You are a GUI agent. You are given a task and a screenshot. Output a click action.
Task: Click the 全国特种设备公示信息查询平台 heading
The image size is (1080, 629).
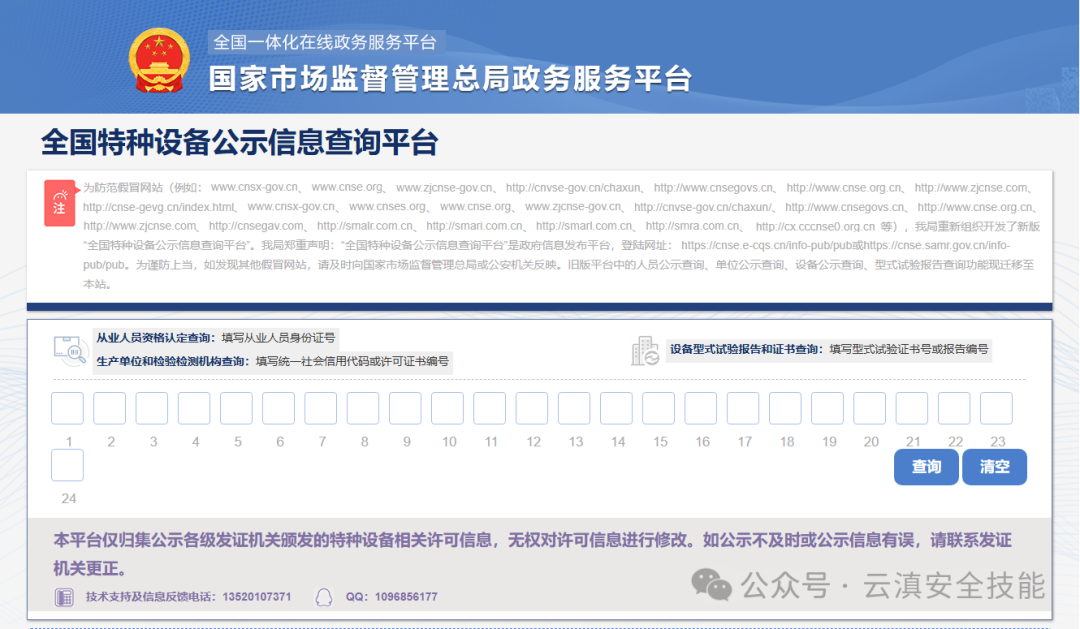(240, 143)
